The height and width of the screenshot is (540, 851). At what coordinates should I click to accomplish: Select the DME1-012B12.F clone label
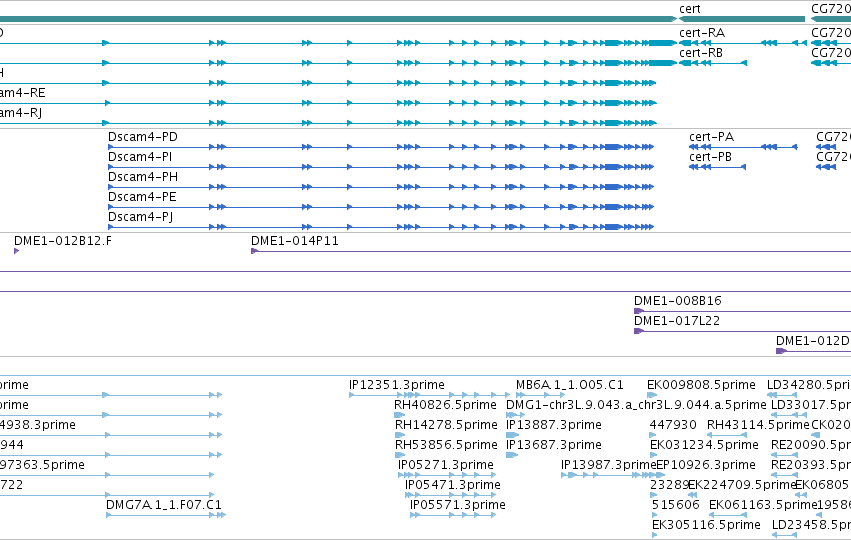pyautogui.click(x=63, y=241)
